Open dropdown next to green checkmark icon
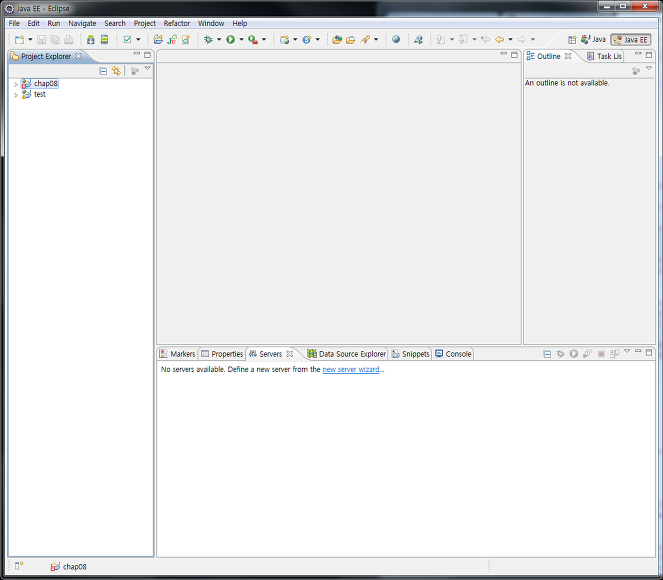This screenshot has height=580, width=663. pyautogui.click(x=138, y=40)
